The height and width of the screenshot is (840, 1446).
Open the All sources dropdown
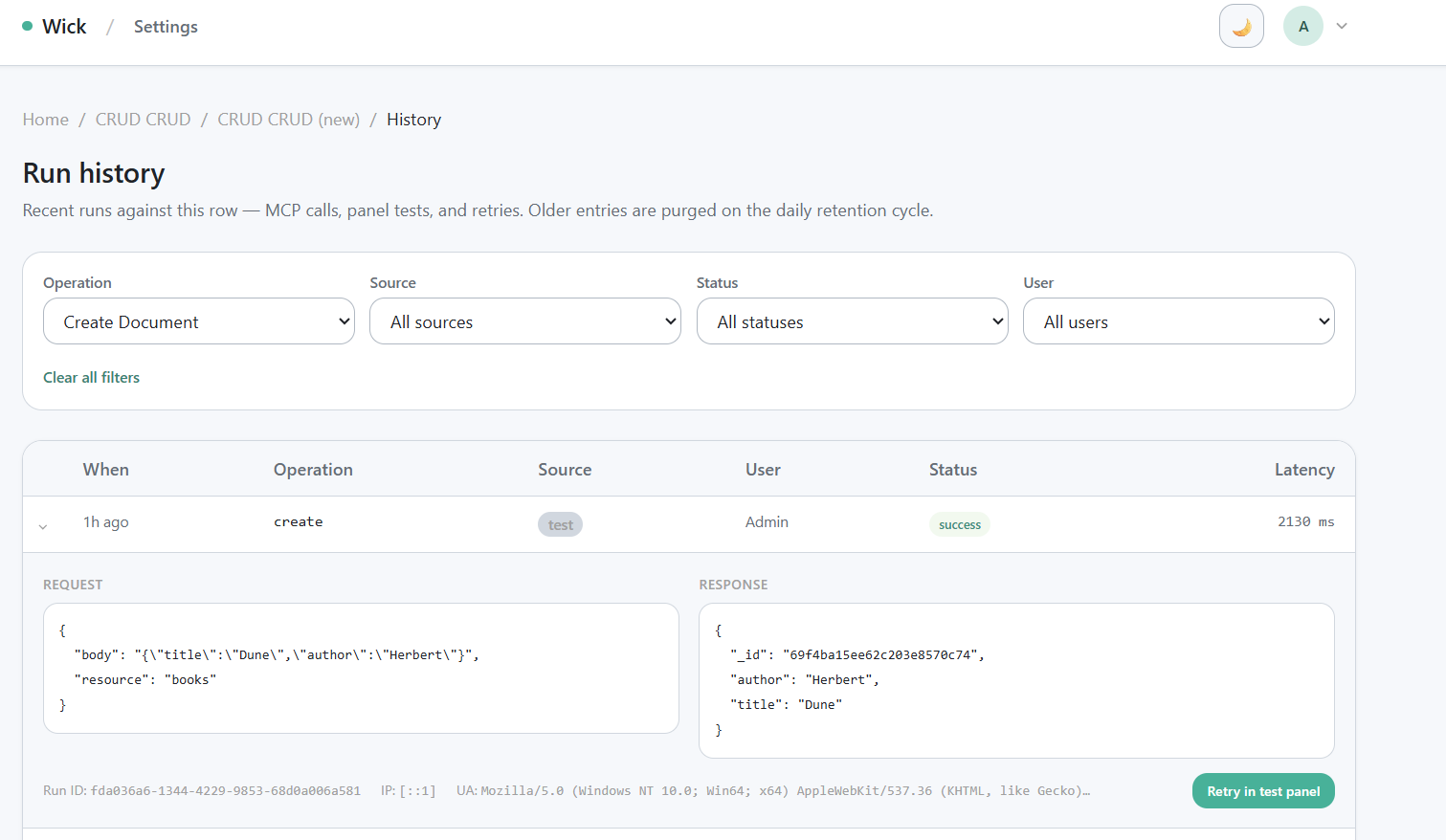(525, 321)
